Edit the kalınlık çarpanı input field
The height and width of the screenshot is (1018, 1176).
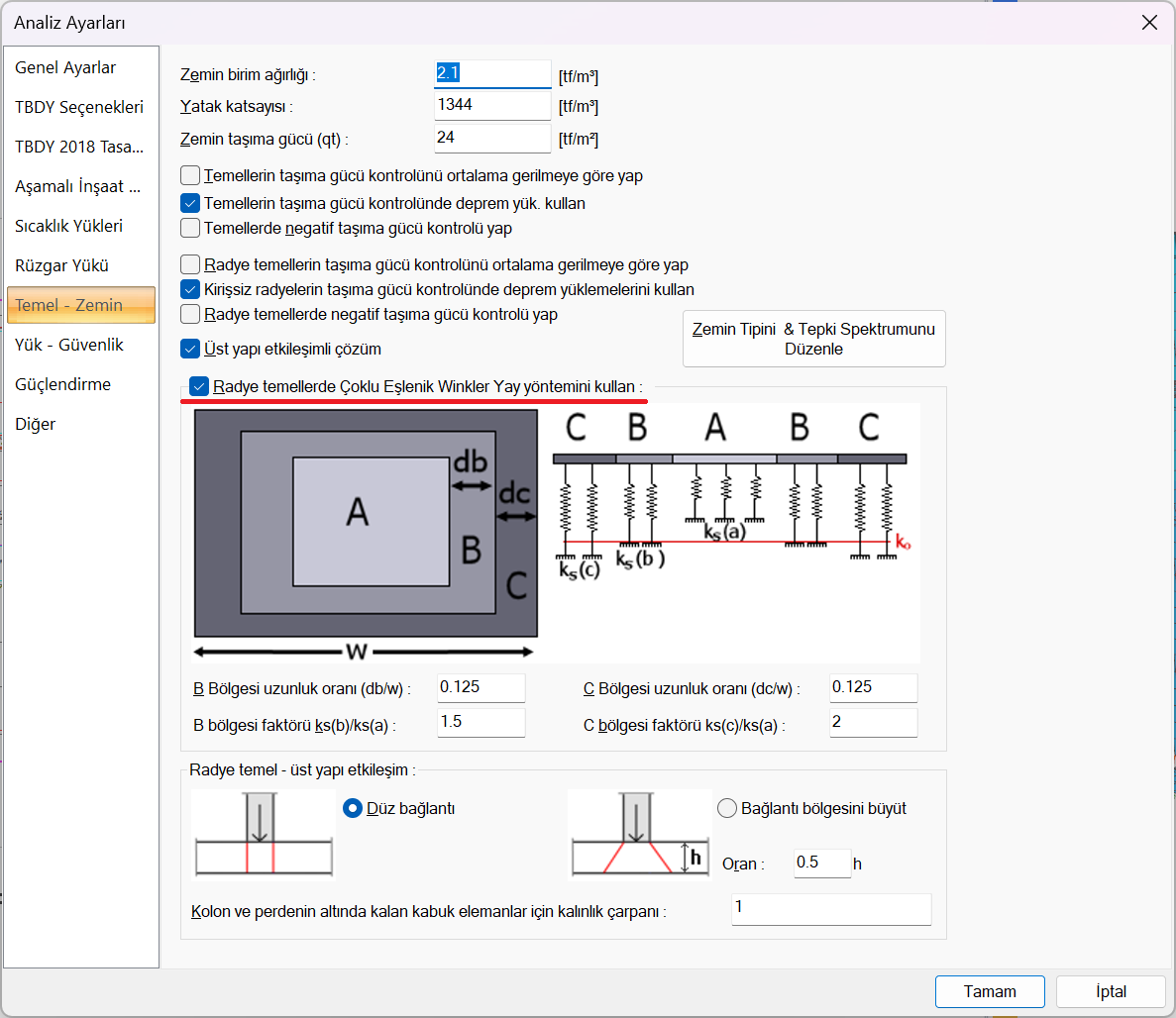coord(831,908)
